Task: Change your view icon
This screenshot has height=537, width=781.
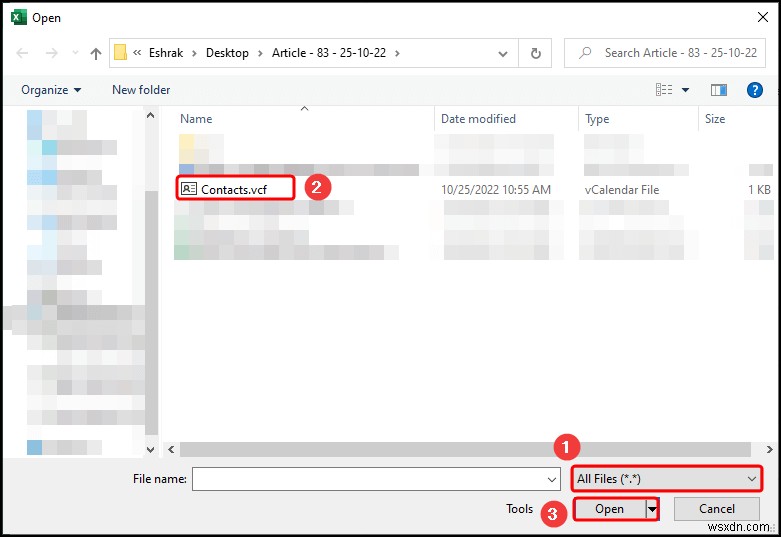Action: (664, 90)
